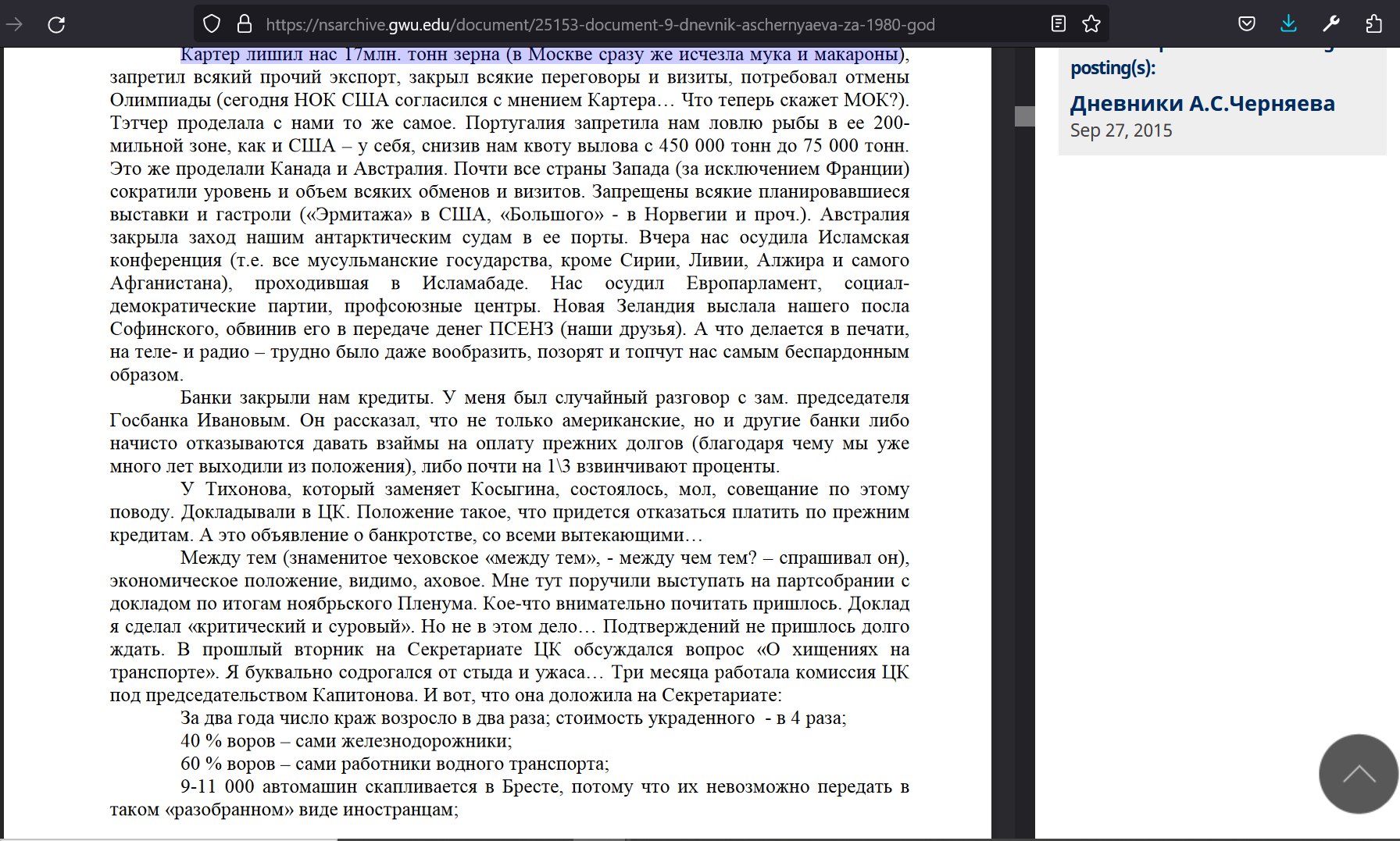Reload the page with the refresh icon
The width and height of the screenshot is (1400, 841).
point(56,24)
